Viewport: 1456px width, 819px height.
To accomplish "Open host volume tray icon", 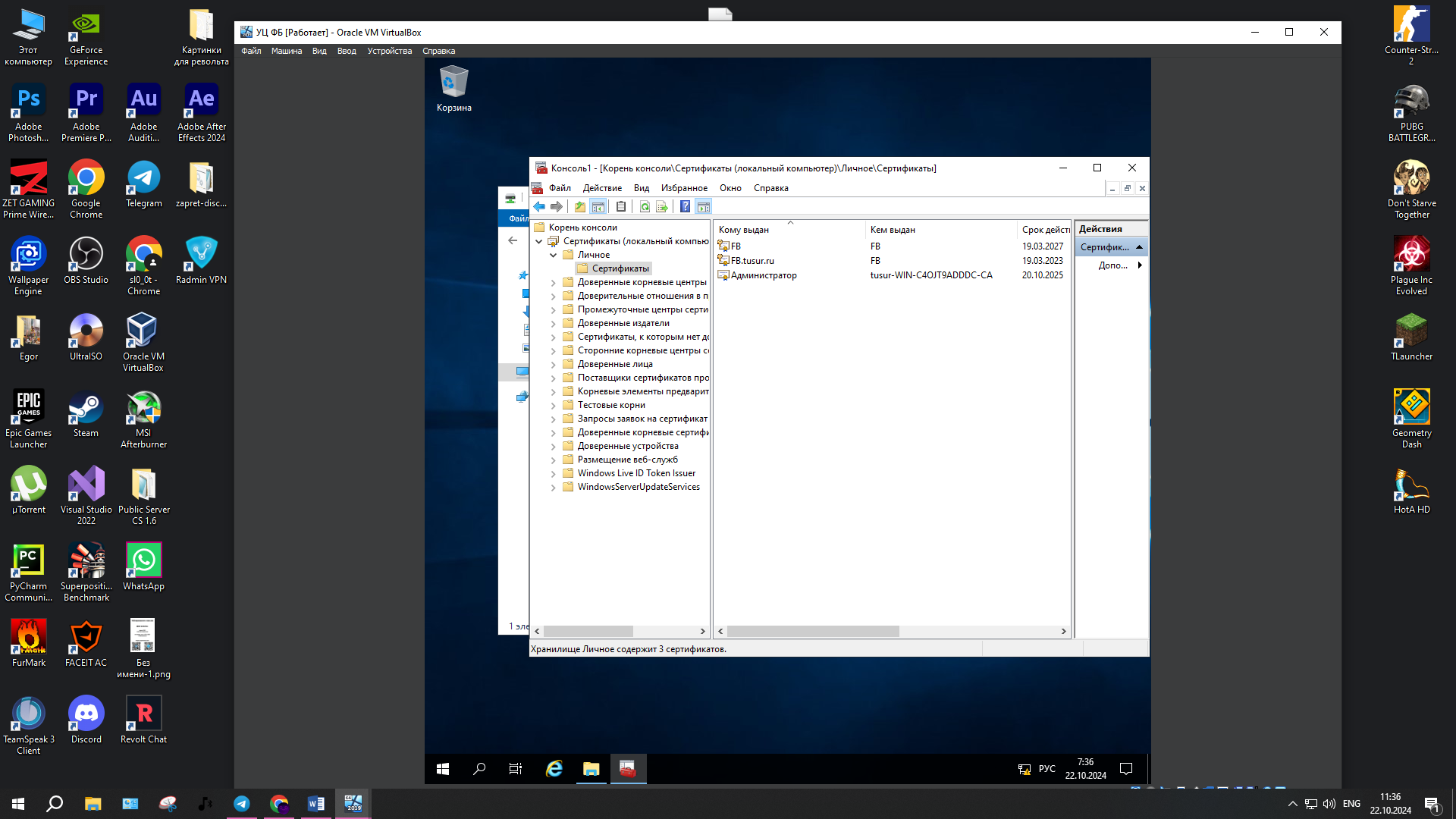I will tap(1329, 804).
